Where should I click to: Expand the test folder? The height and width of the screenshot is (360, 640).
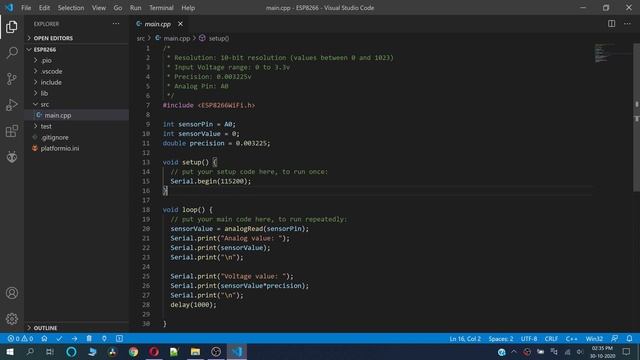(x=77, y=127)
